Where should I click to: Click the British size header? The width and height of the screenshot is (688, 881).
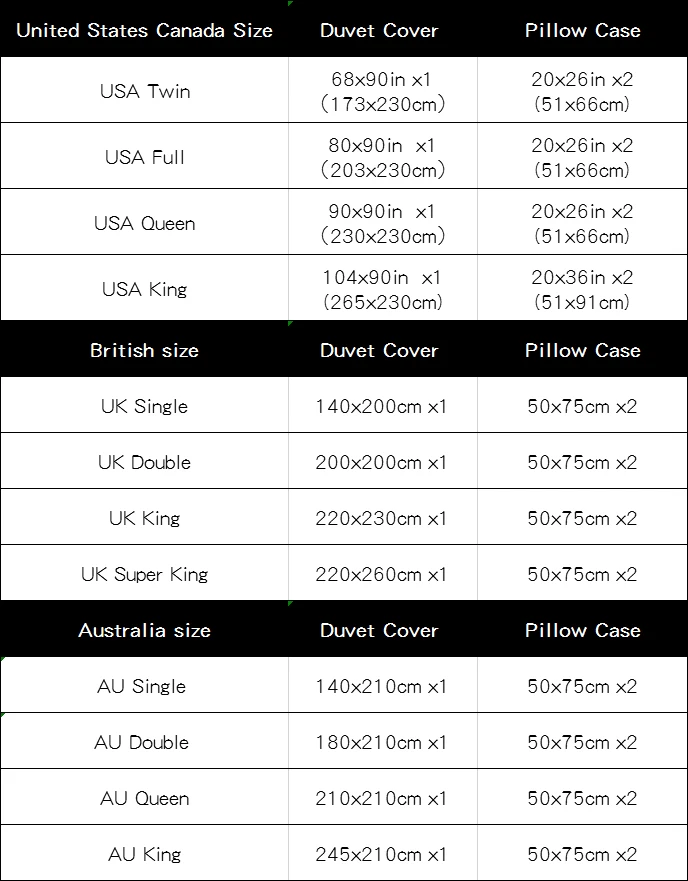tap(144, 350)
